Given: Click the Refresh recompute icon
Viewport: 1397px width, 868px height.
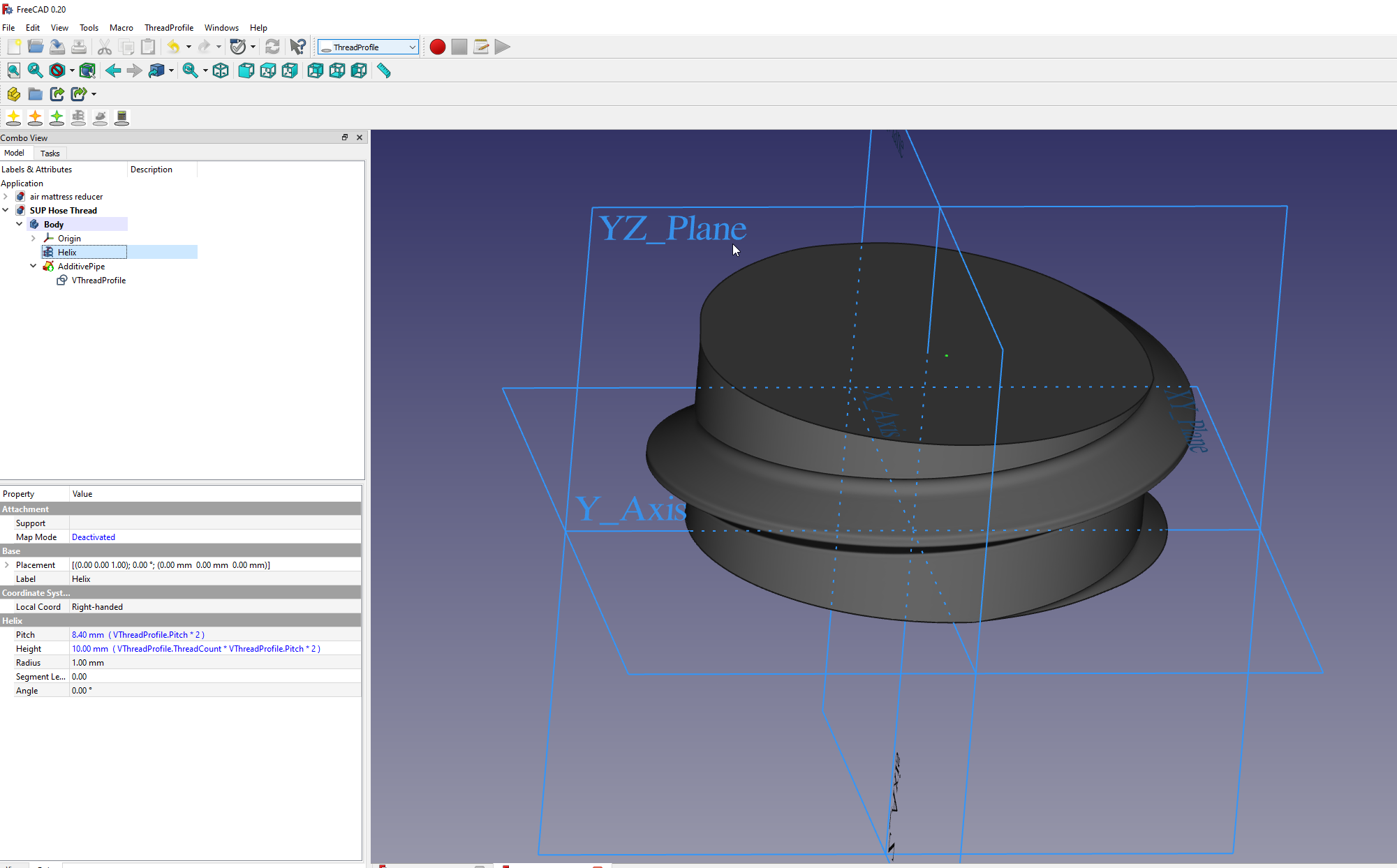Looking at the screenshot, I should tap(272, 47).
